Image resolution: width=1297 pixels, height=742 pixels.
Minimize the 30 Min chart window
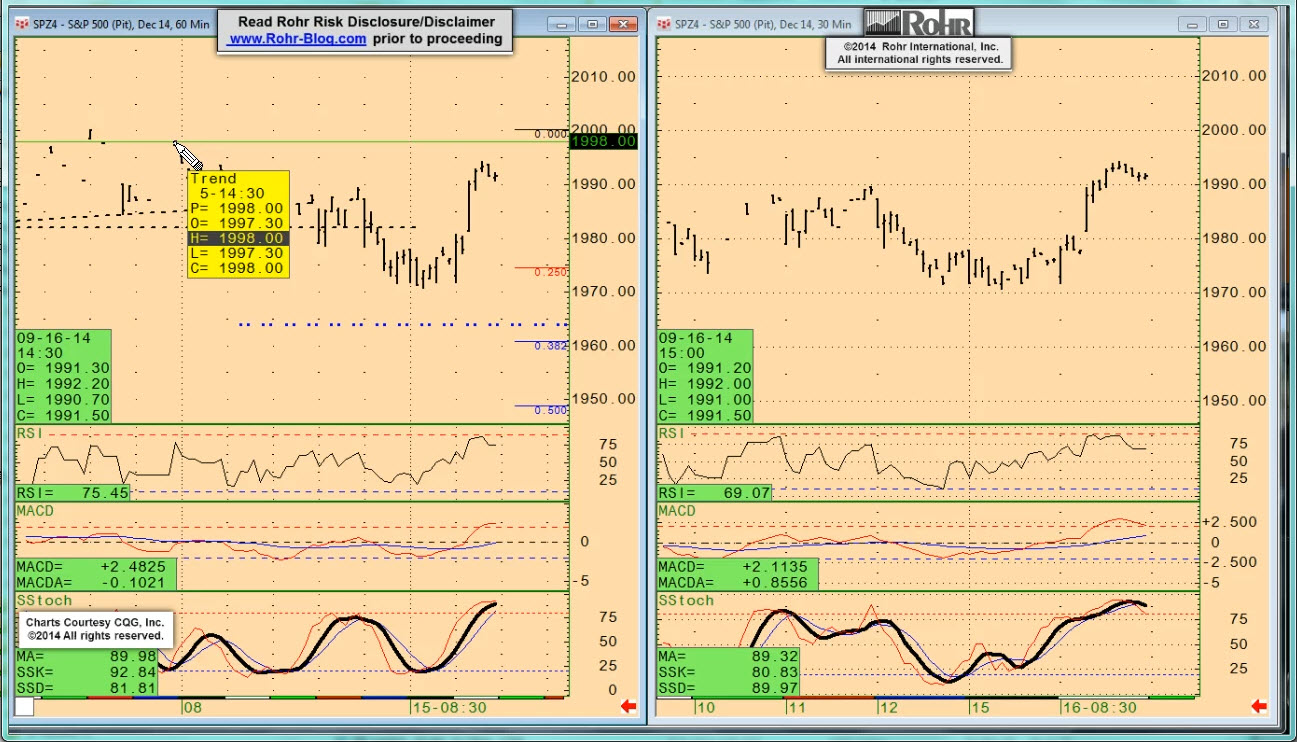[1194, 24]
